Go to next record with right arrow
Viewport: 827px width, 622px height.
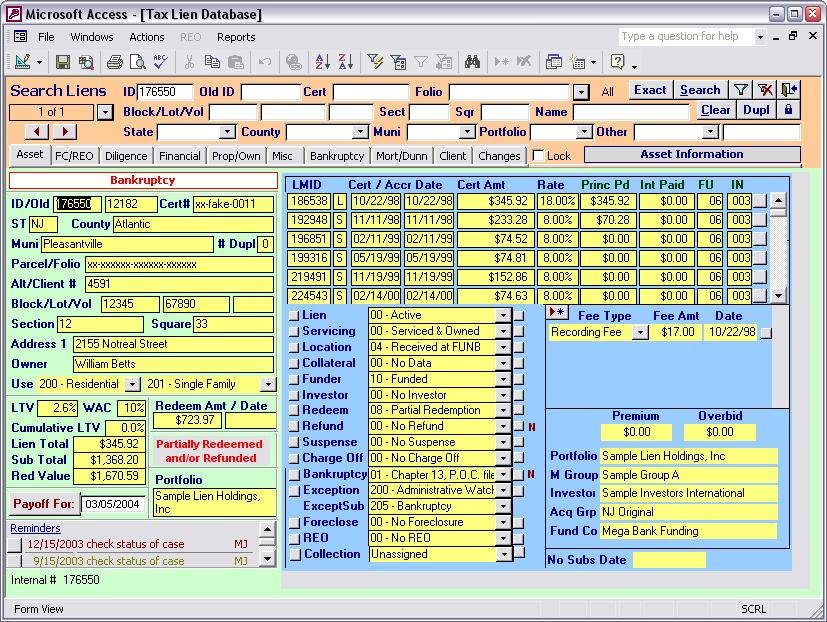coord(65,131)
